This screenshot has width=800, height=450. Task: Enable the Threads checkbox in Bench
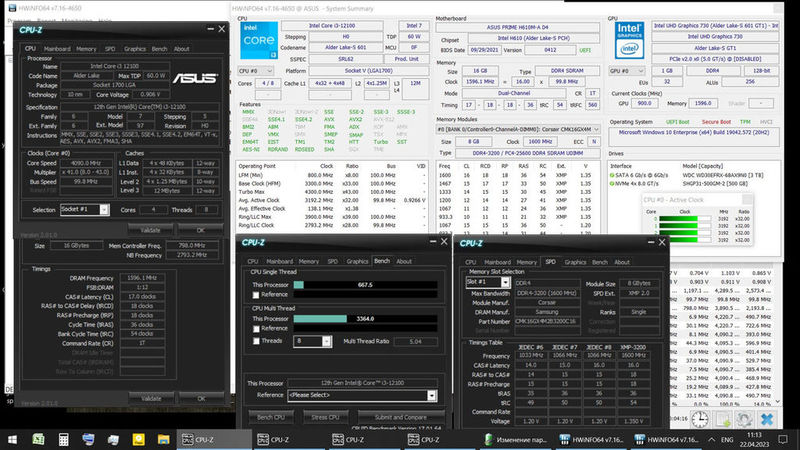[256, 341]
